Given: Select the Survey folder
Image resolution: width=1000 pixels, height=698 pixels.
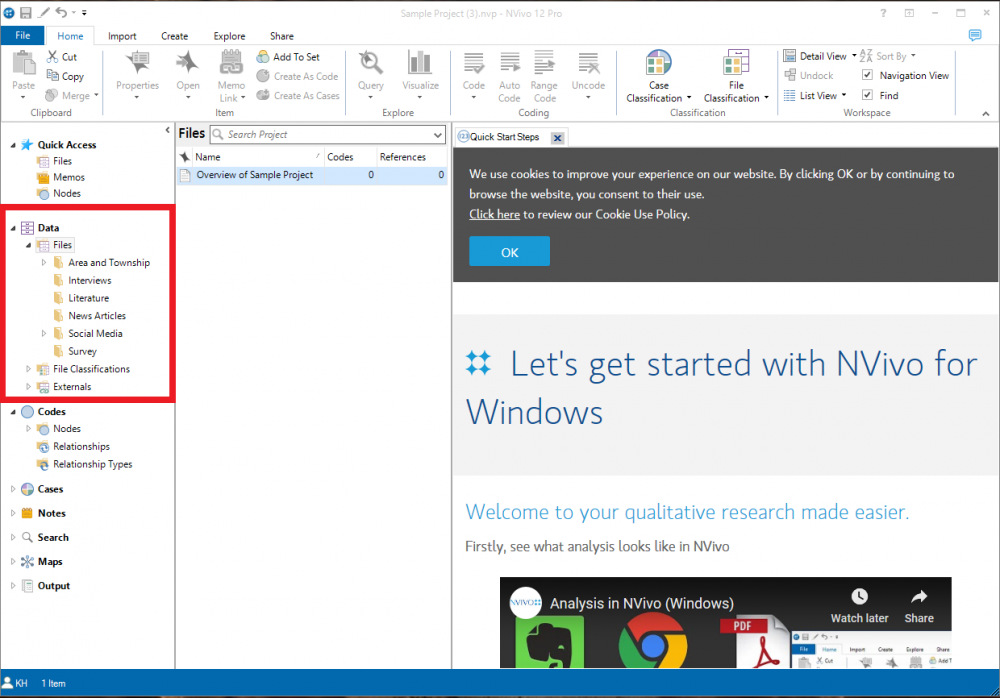Looking at the screenshot, I should (x=82, y=352).
